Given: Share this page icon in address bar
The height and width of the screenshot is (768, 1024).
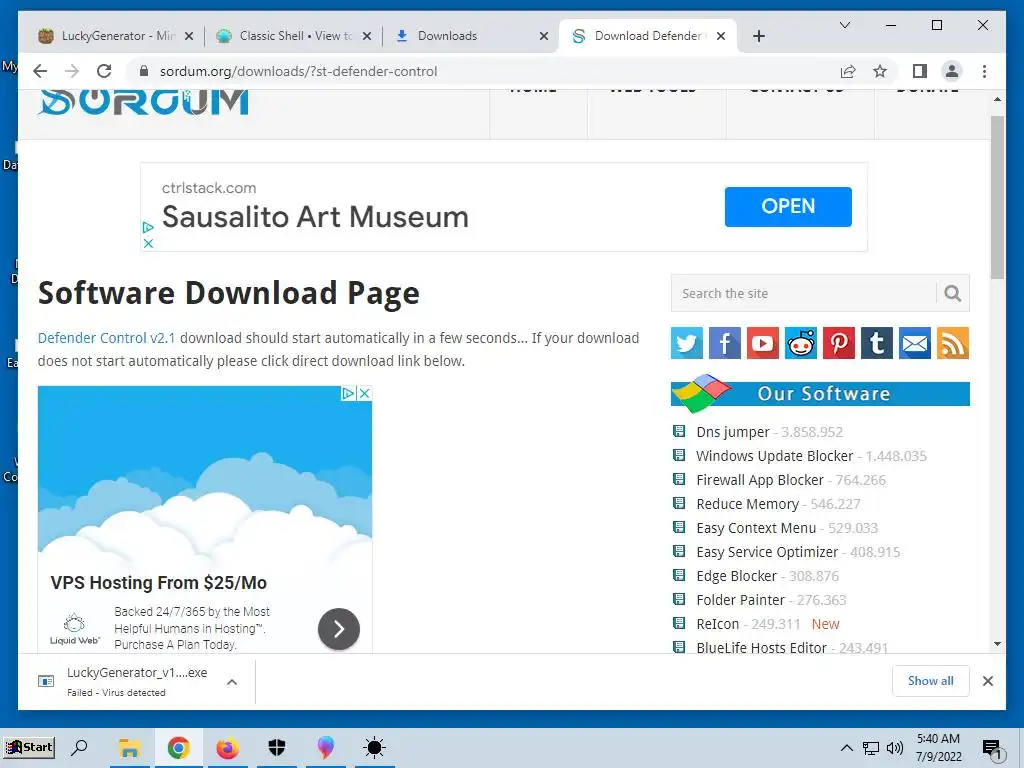Looking at the screenshot, I should coord(848,71).
